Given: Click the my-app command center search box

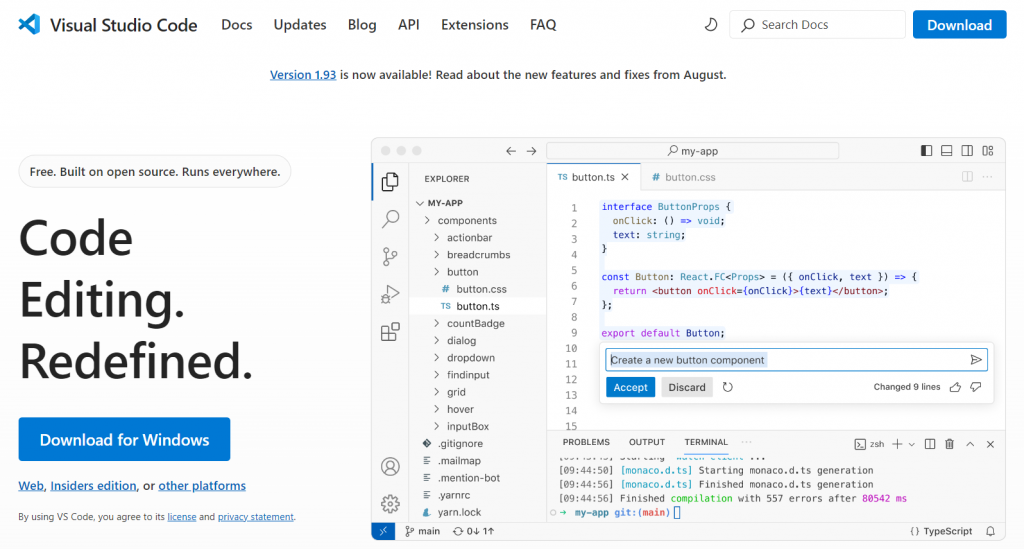Looking at the screenshot, I should pos(692,151).
